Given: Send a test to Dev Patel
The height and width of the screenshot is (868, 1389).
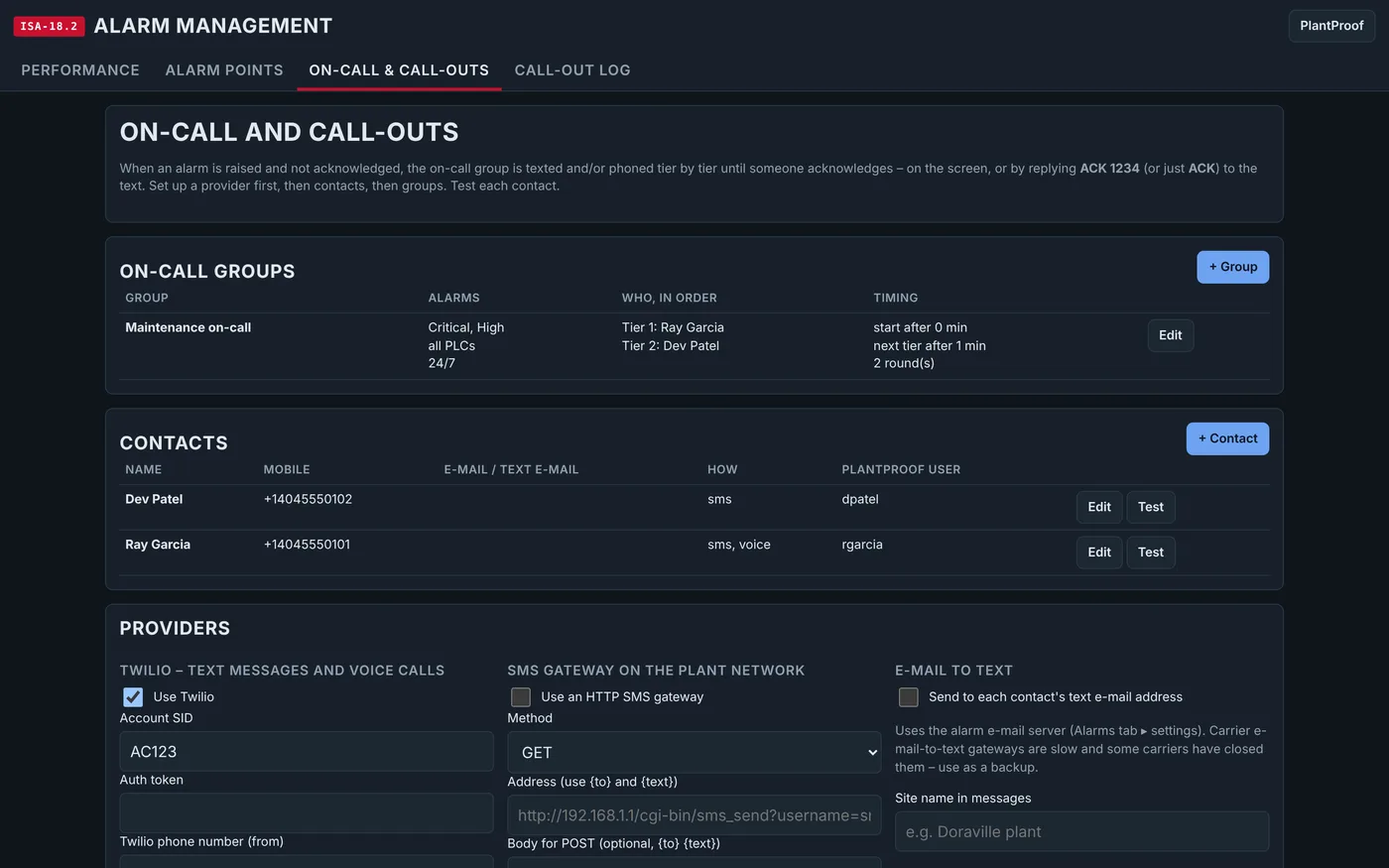Looking at the screenshot, I should pos(1151,507).
